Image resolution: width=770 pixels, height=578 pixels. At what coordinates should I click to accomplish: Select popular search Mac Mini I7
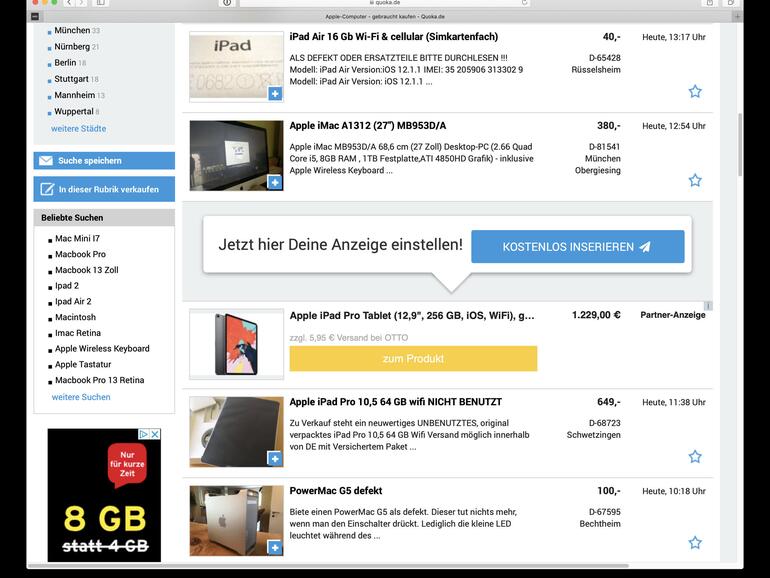click(77, 239)
